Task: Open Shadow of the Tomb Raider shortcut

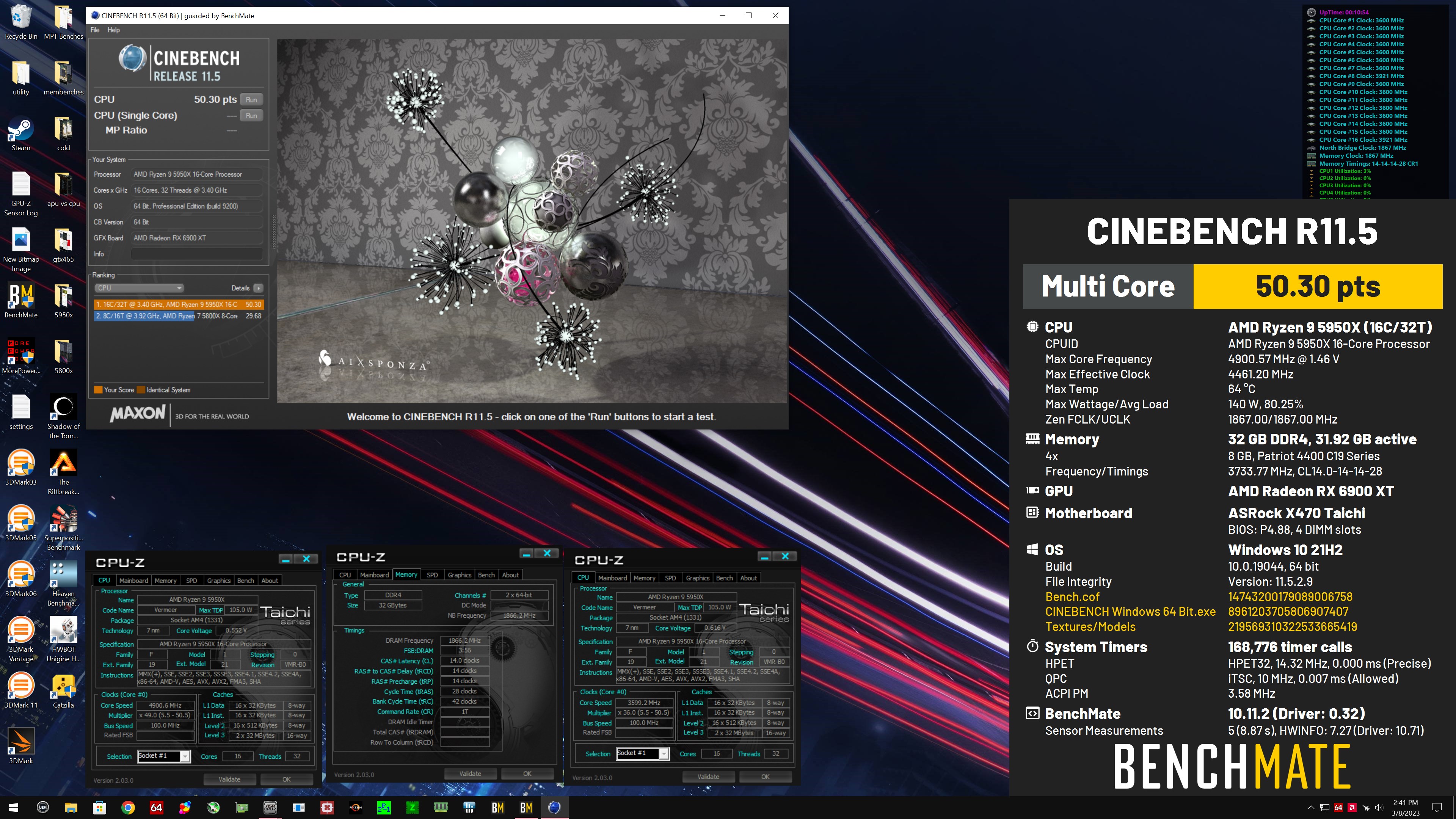Action: click(63, 417)
